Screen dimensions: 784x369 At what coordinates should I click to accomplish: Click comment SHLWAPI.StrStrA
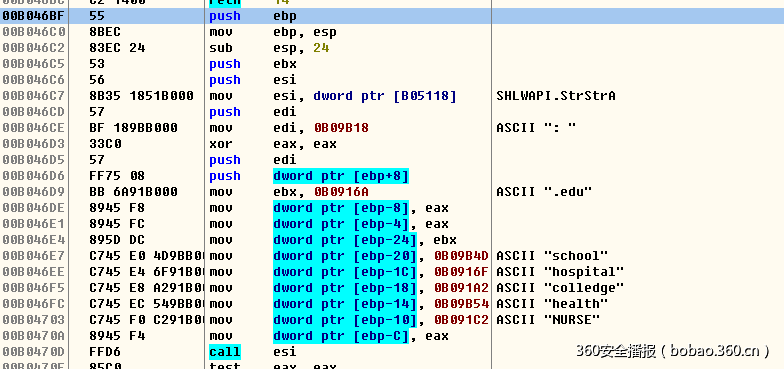[556, 96]
